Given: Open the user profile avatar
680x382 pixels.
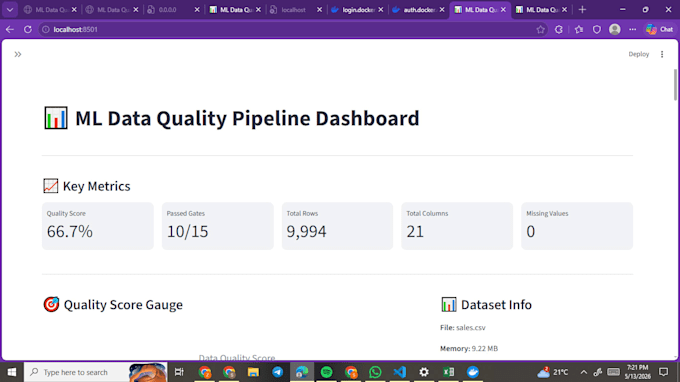Looking at the screenshot, I should 615,29.
